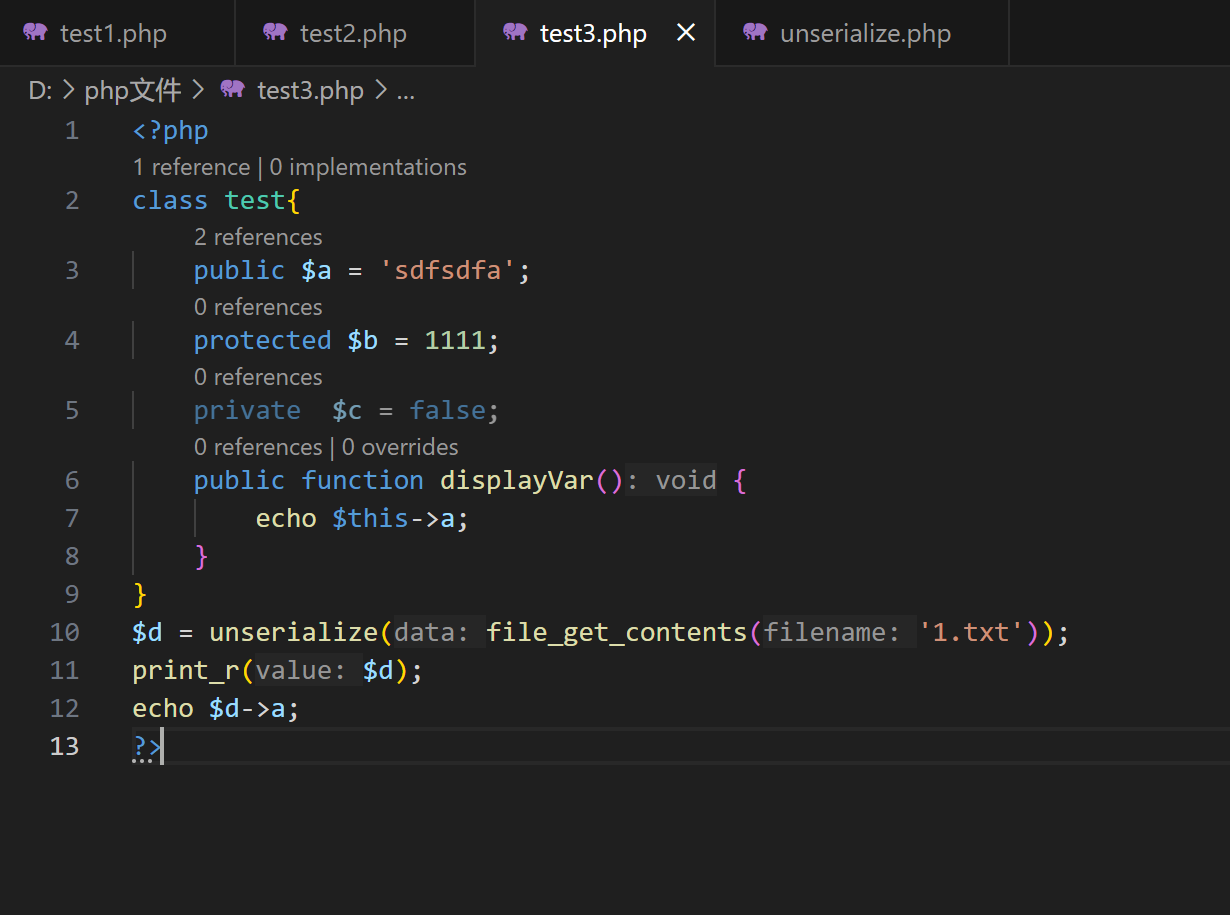Click the PHP icon in breadcrumb path
Image resolution: width=1230 pixels, height=915 pixels.
(232, 89)
